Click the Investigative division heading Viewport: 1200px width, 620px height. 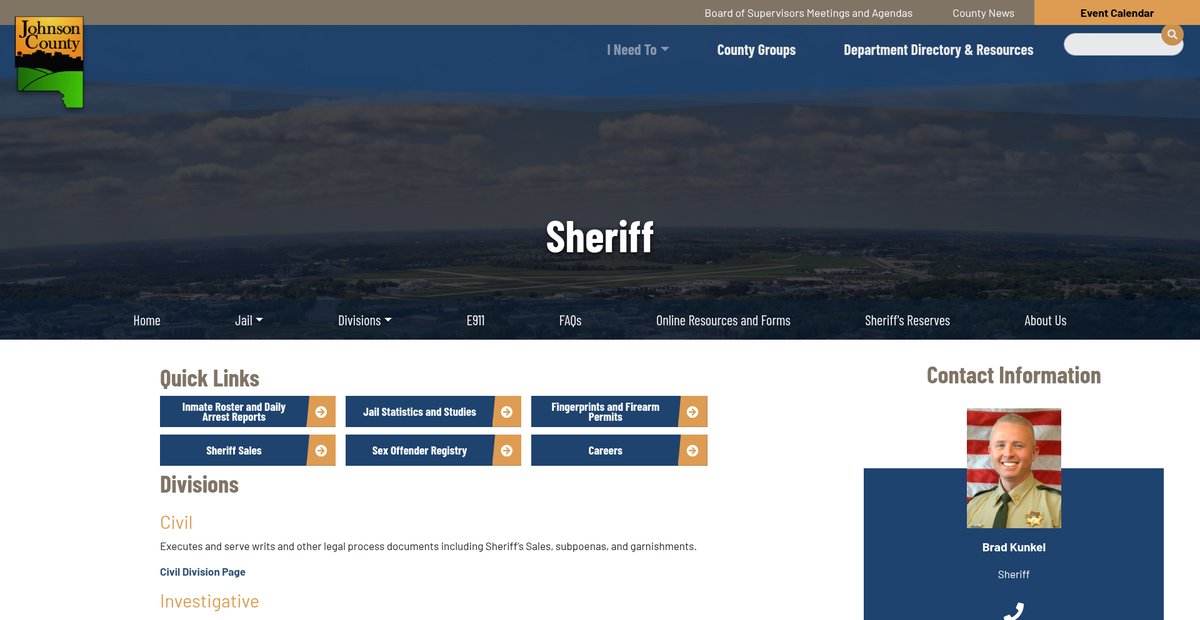pos(209,601)
